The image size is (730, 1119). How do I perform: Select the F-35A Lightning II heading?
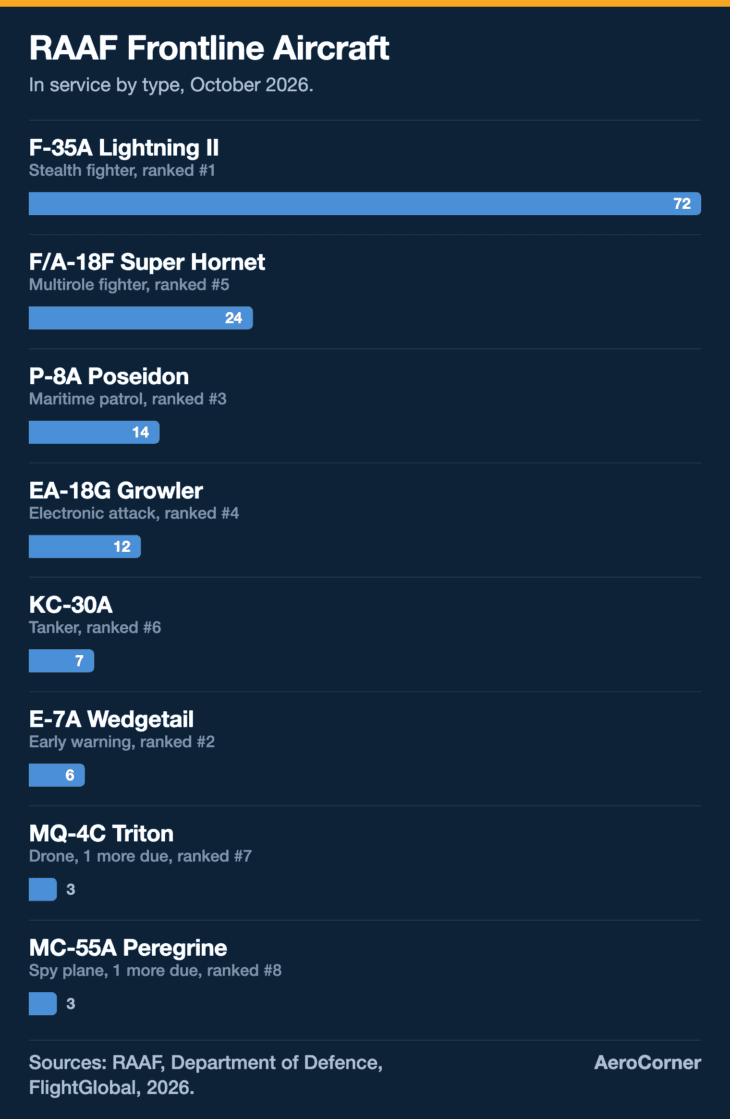[x=123, y=148]
